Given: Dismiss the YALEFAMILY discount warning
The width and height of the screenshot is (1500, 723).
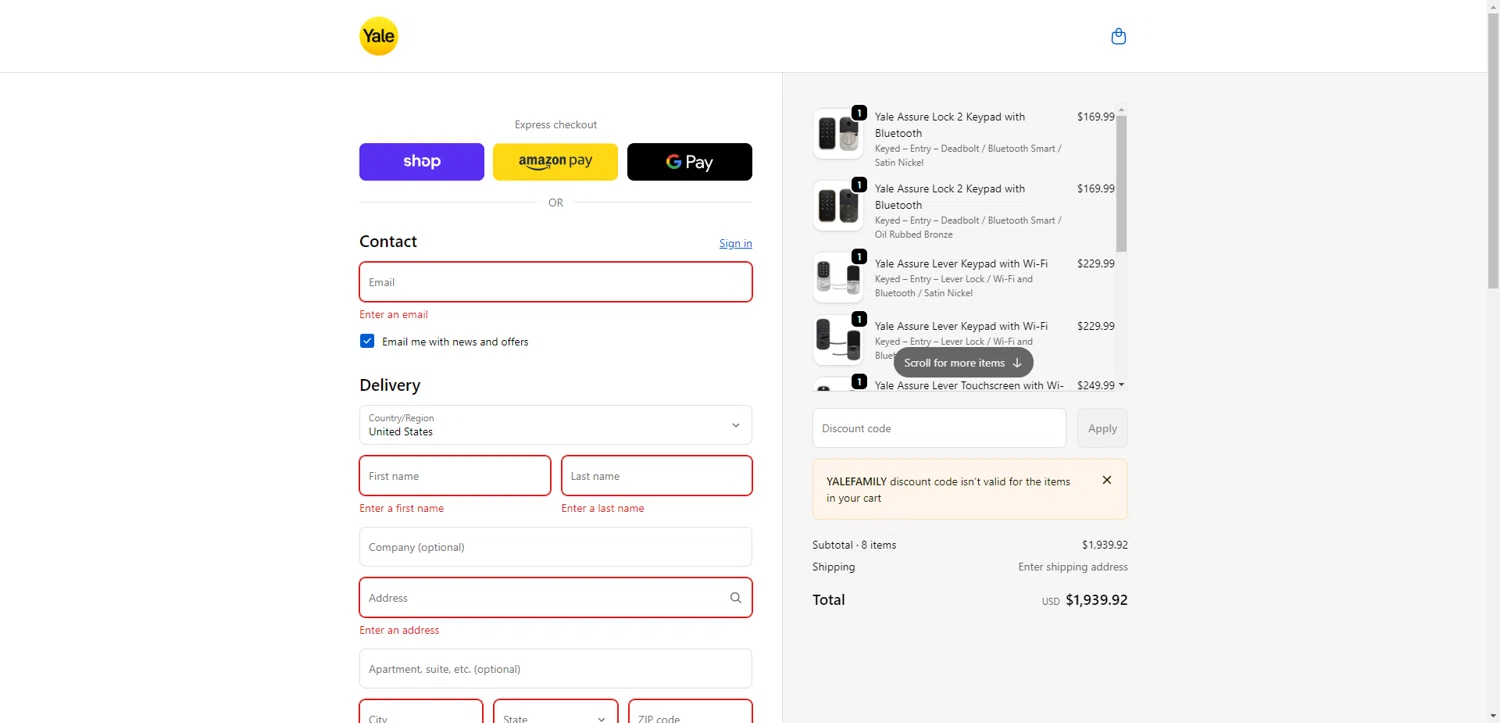Looking at the screenshot, I should pyautogui.click(x=1106, y=480).
